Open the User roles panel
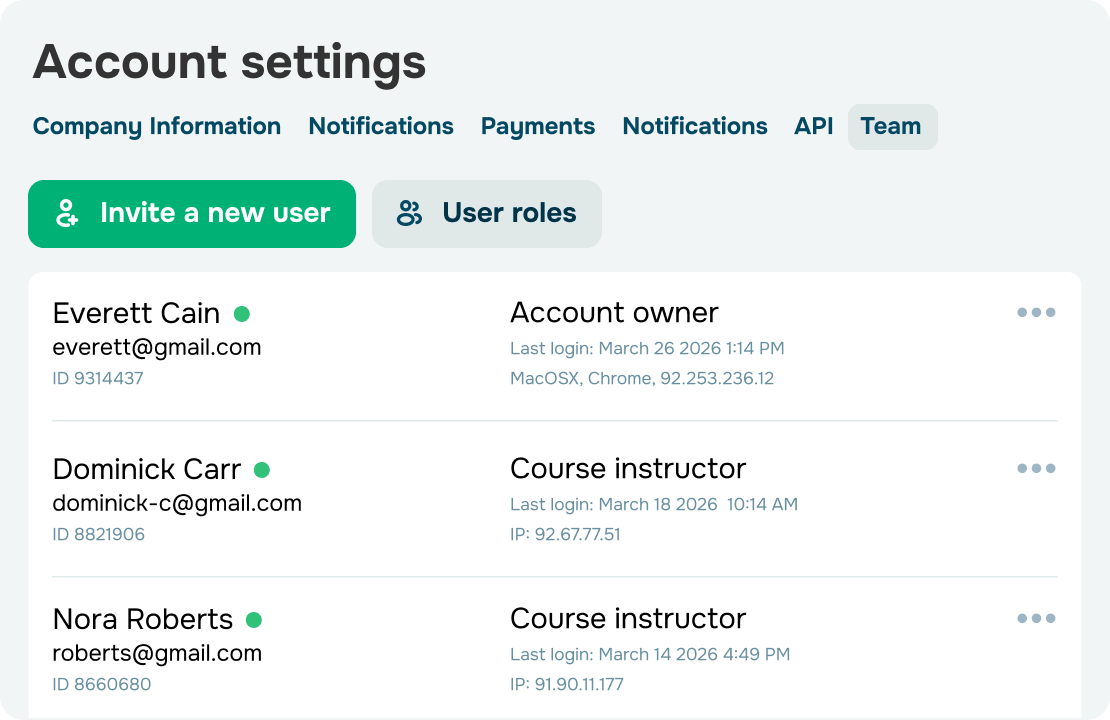The image size is (1110, 720). click(487, 212)
